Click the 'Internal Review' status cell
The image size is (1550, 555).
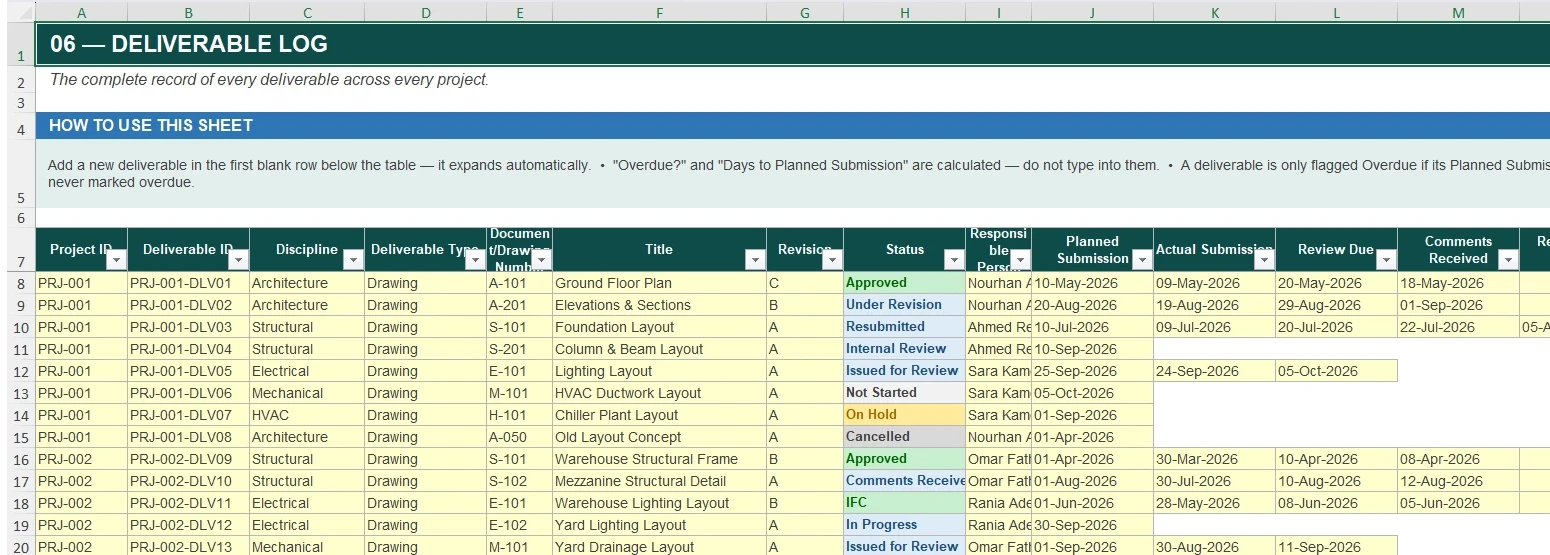[905, 349]
